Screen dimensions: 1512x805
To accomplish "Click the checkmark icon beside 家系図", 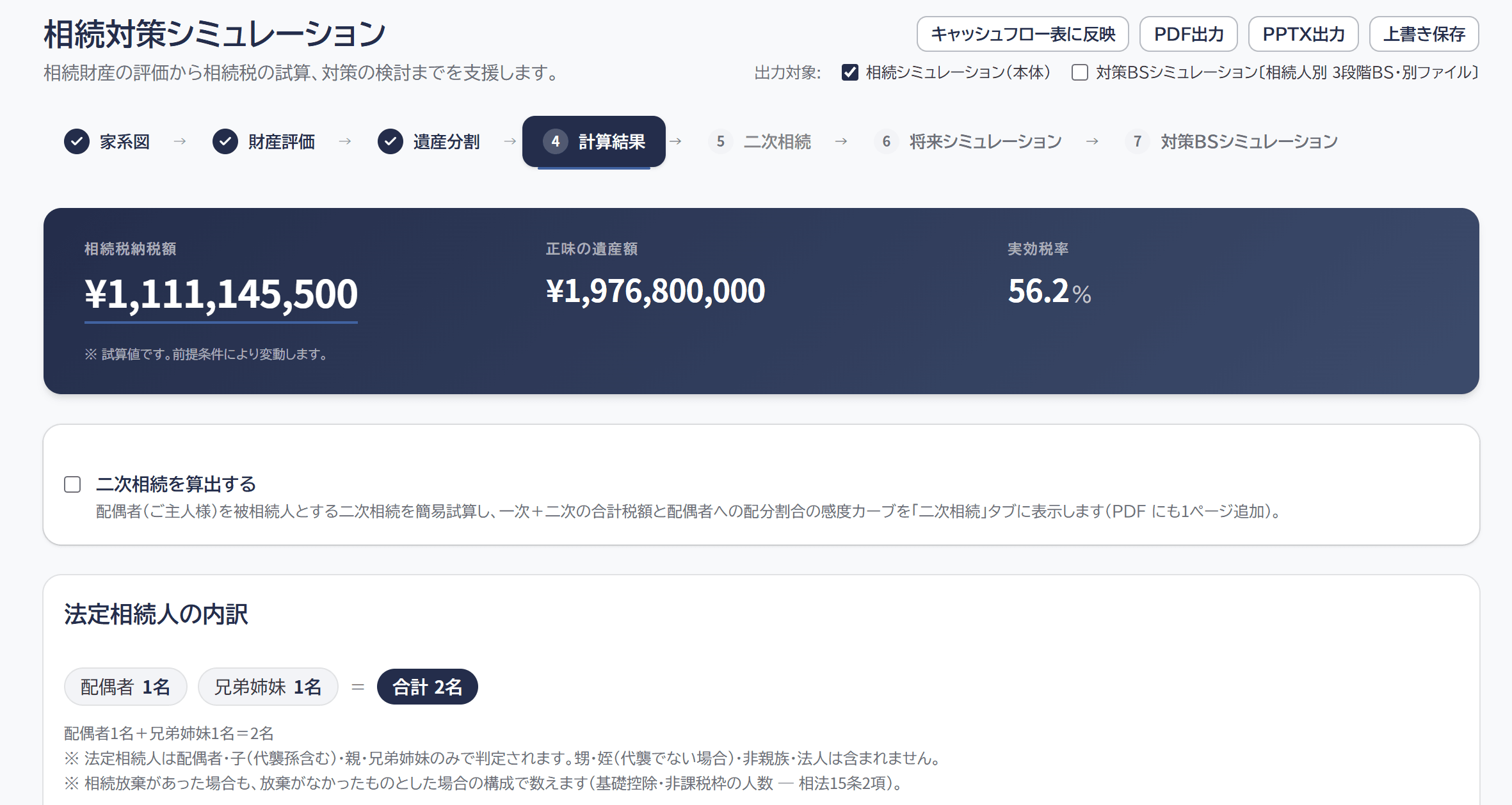I will coord(77,141).
